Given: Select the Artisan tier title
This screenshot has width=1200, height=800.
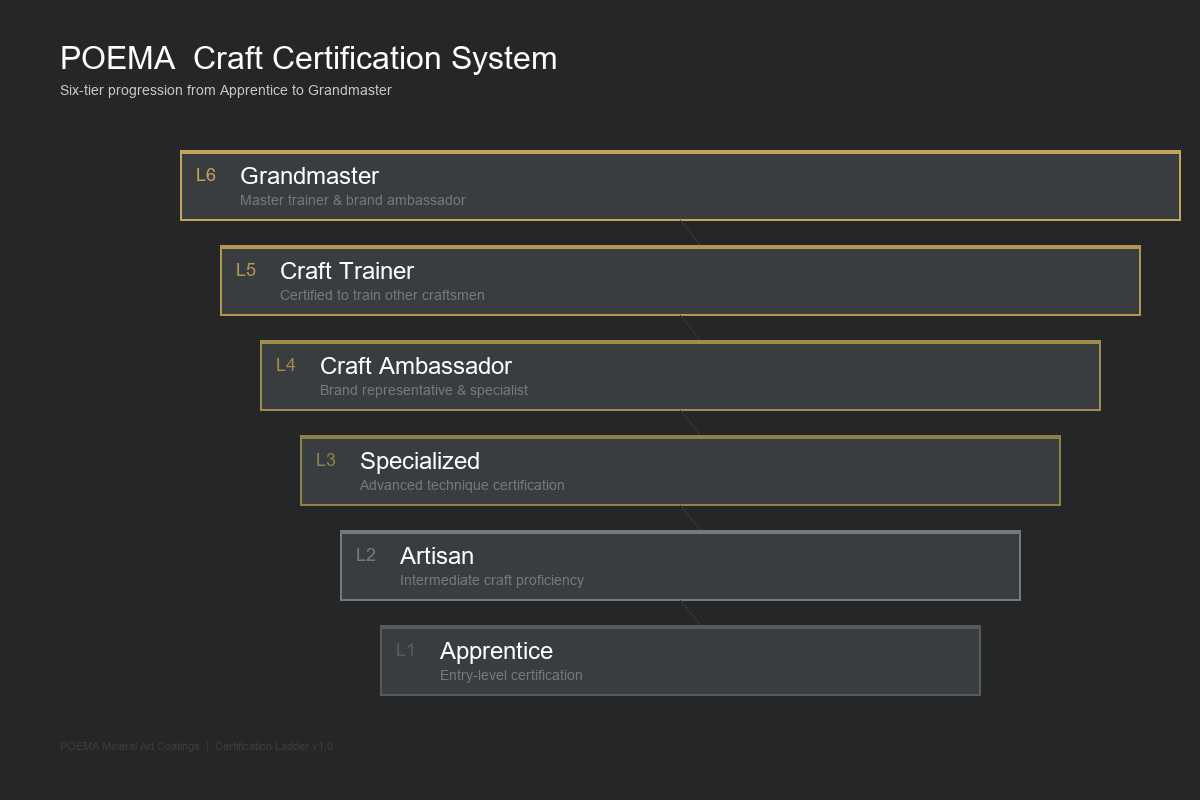Looking at the screenshot, I should (x=437, y=556).
